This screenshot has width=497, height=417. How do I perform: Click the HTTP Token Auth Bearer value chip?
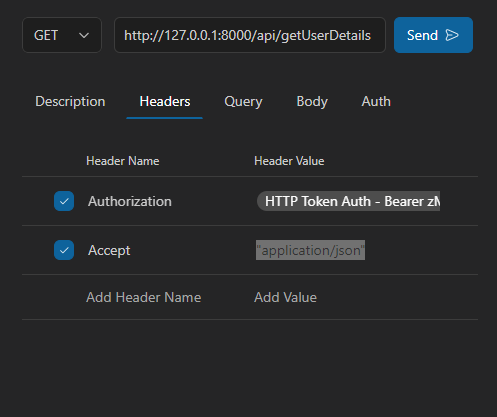click(x=349, y=201)
